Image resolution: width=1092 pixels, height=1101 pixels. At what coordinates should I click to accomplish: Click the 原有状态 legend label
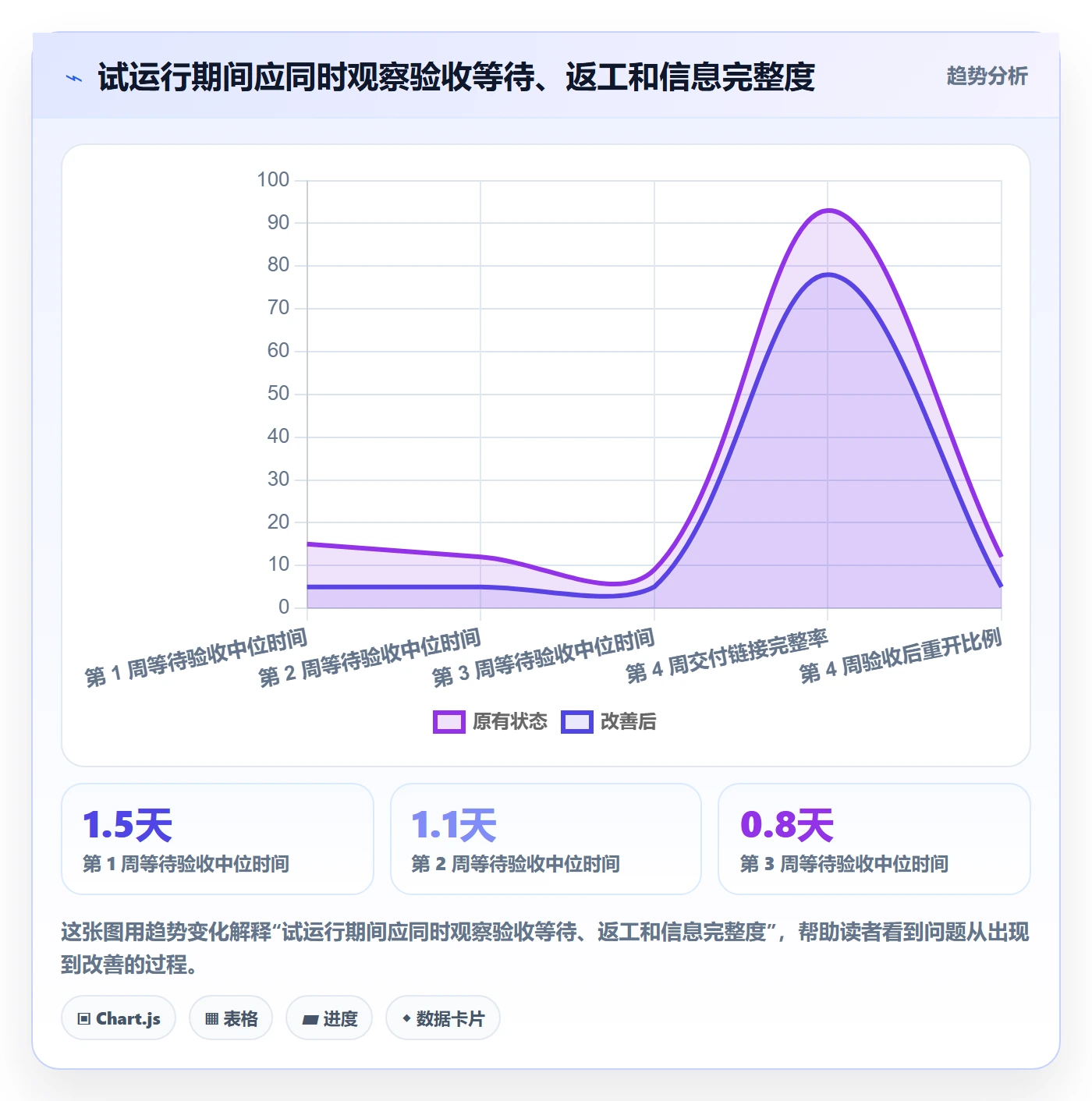tap(510, 722)
